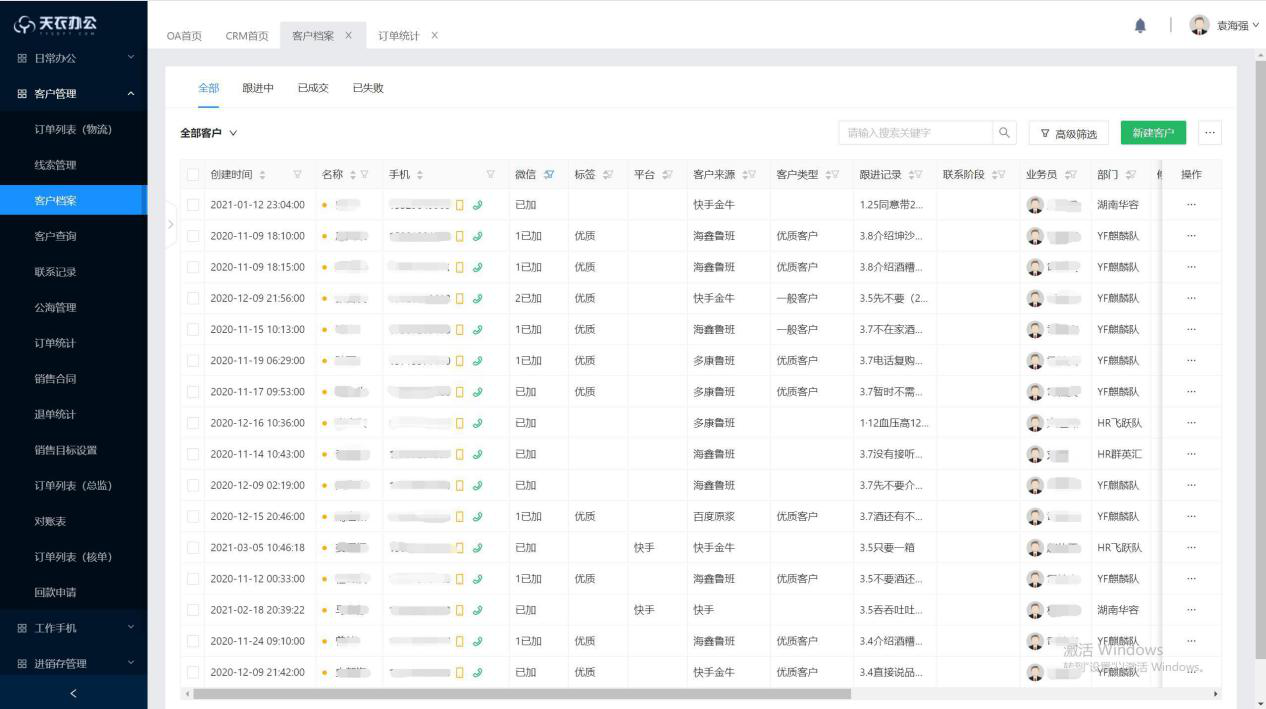Viewport: 1266px width, 709px height.
Task: Click filter icon in 部门 column header
Action: point(1131,175)
